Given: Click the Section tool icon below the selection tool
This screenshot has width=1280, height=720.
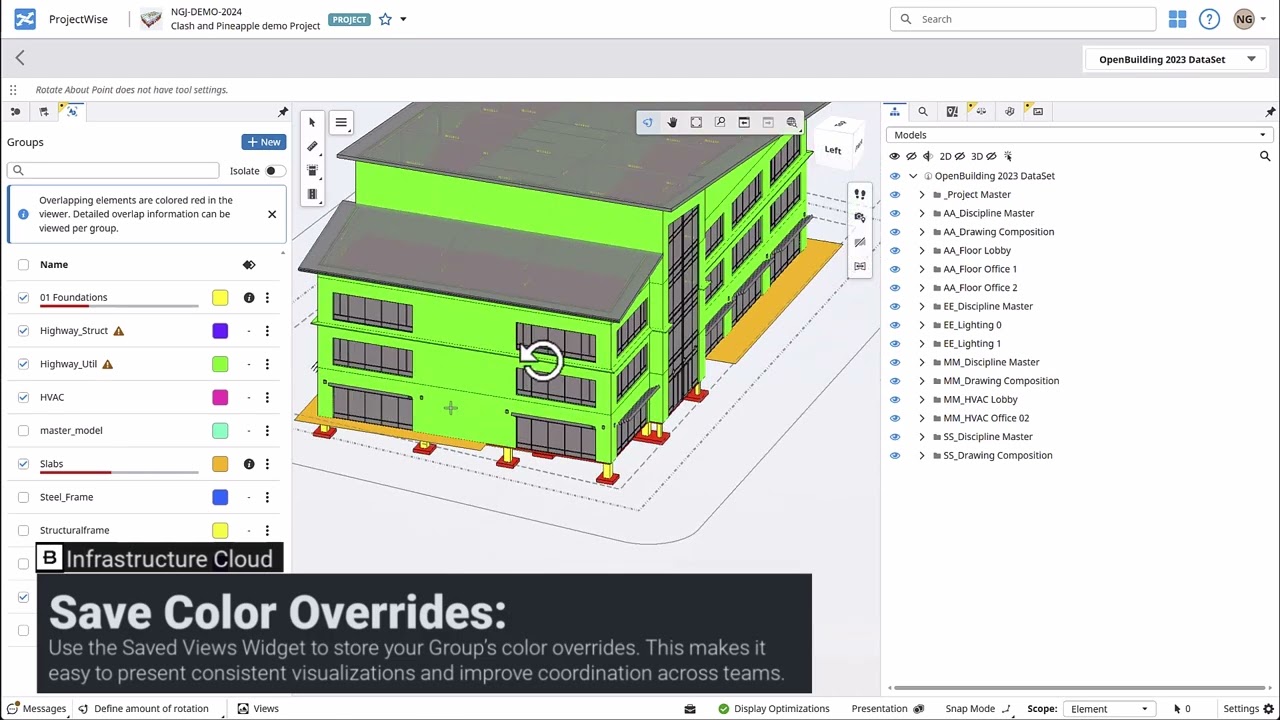Looking at the screenshot, I should 312,170.
